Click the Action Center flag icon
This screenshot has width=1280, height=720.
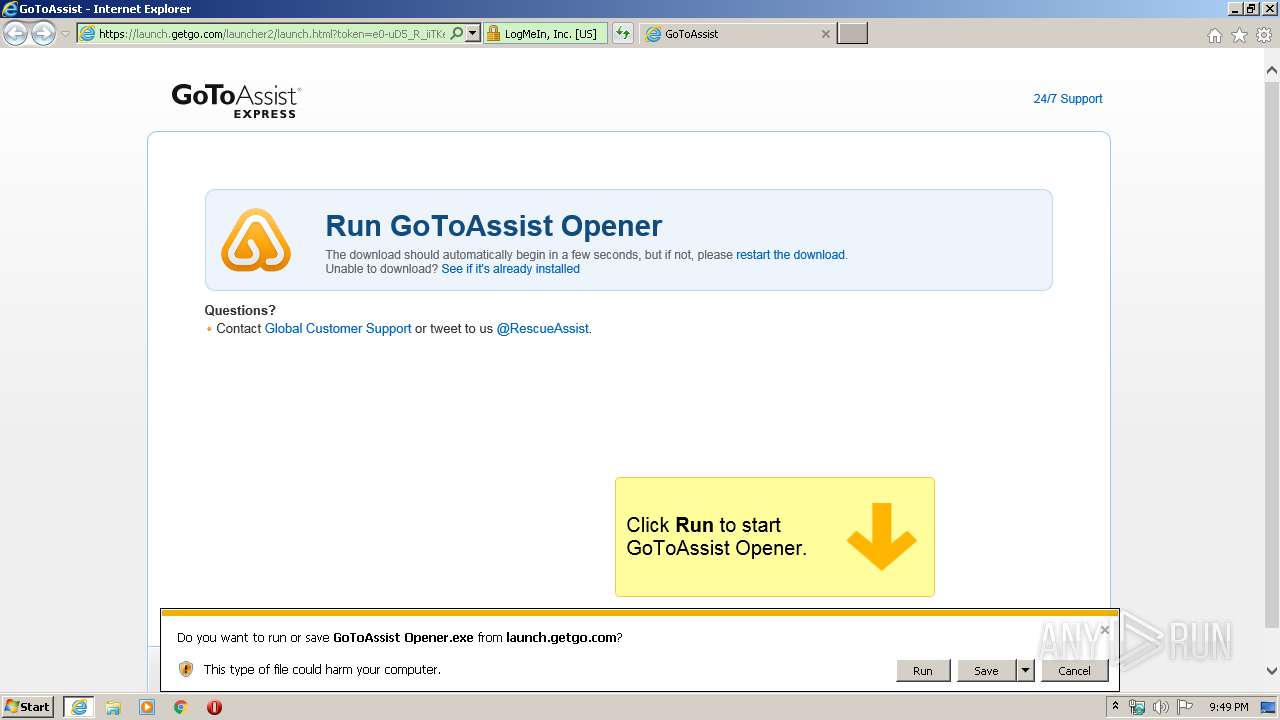[1185, 707]
